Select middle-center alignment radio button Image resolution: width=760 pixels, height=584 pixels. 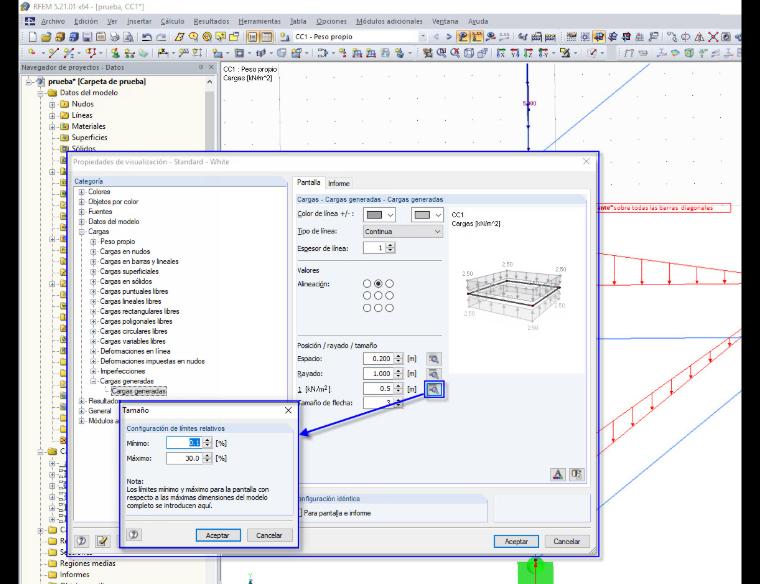point(378,296)
